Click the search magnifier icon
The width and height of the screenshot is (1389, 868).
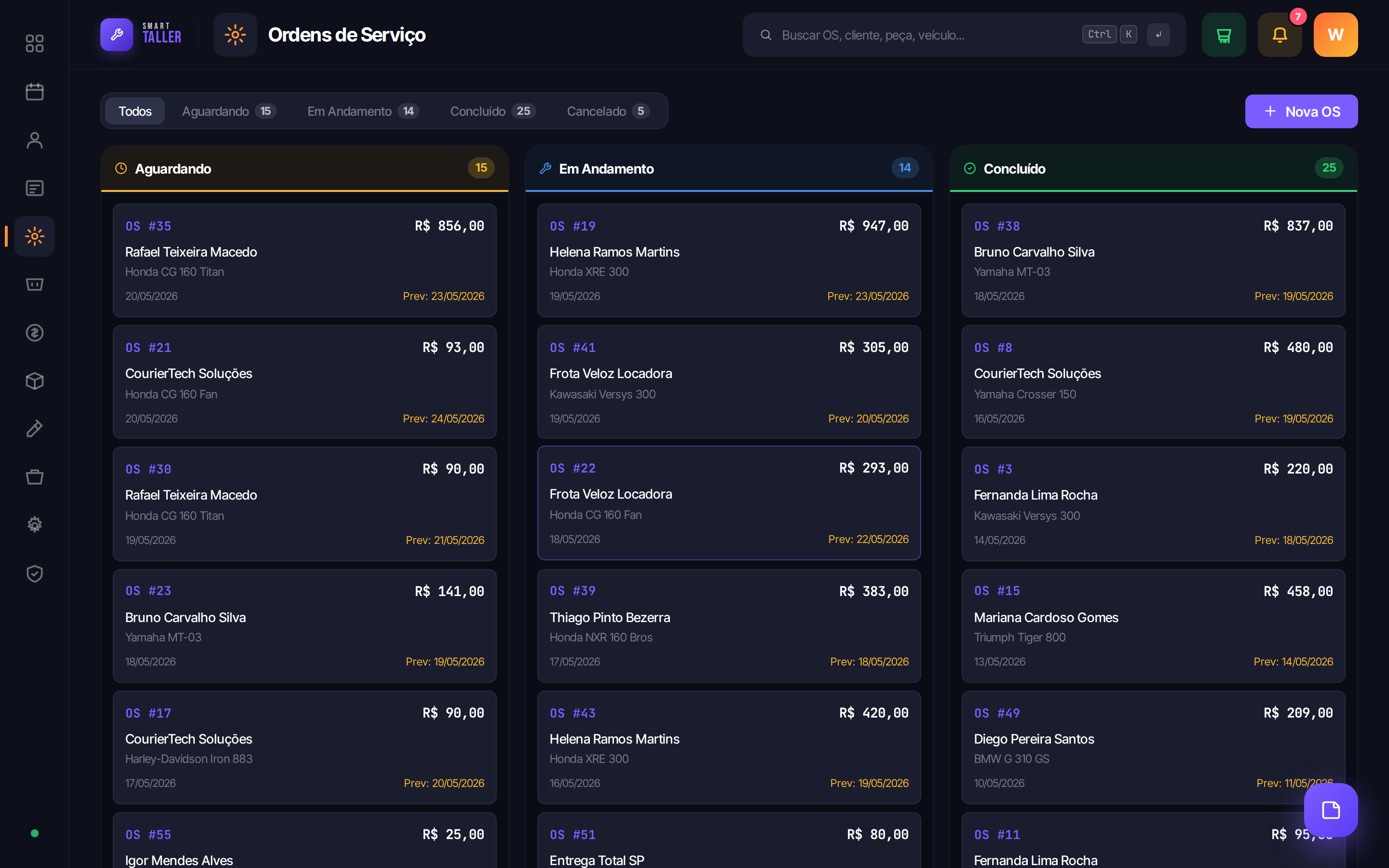click(x=766, y=35)
